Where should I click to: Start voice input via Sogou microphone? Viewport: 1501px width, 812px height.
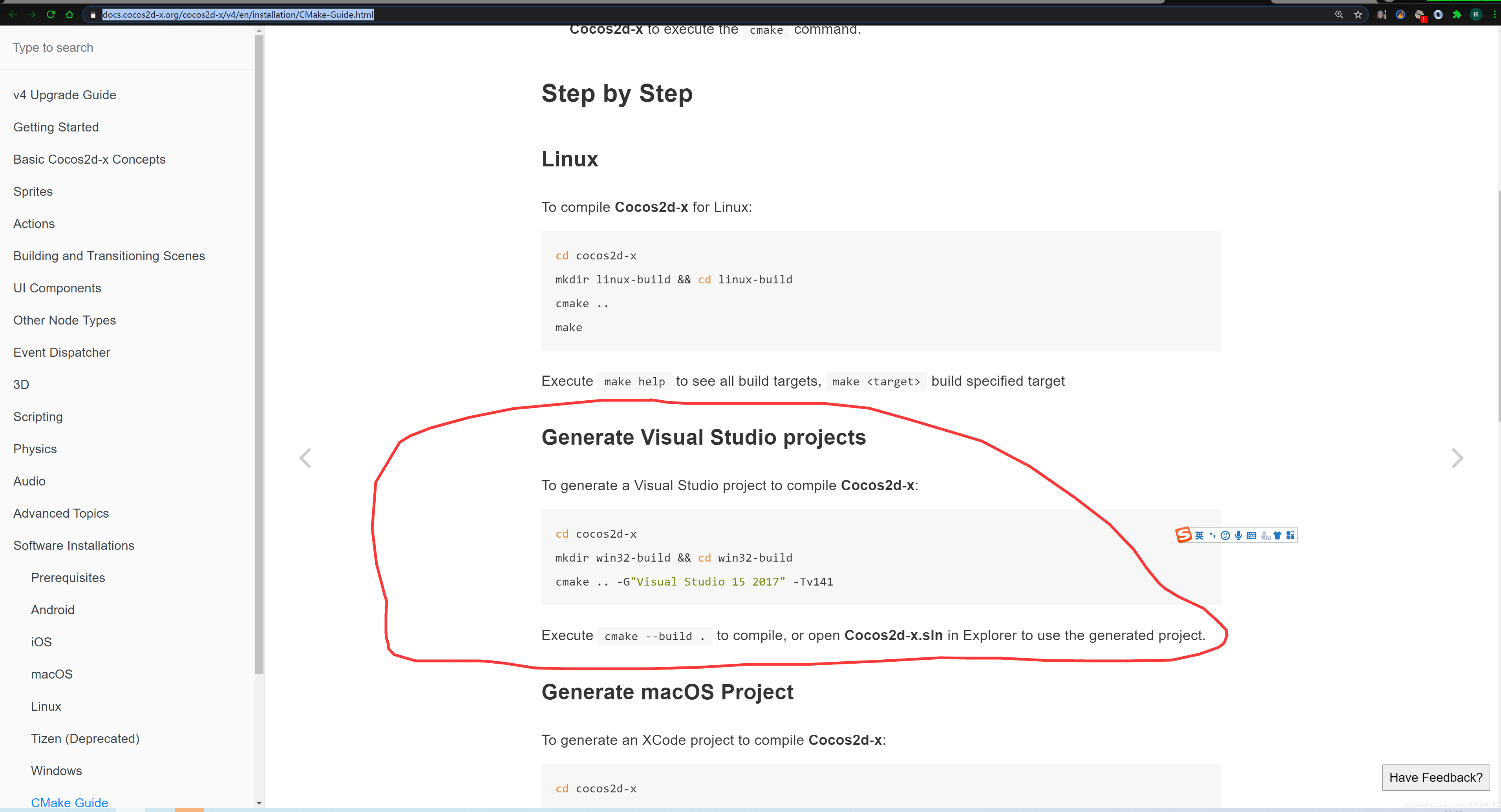click(1238, 535)
